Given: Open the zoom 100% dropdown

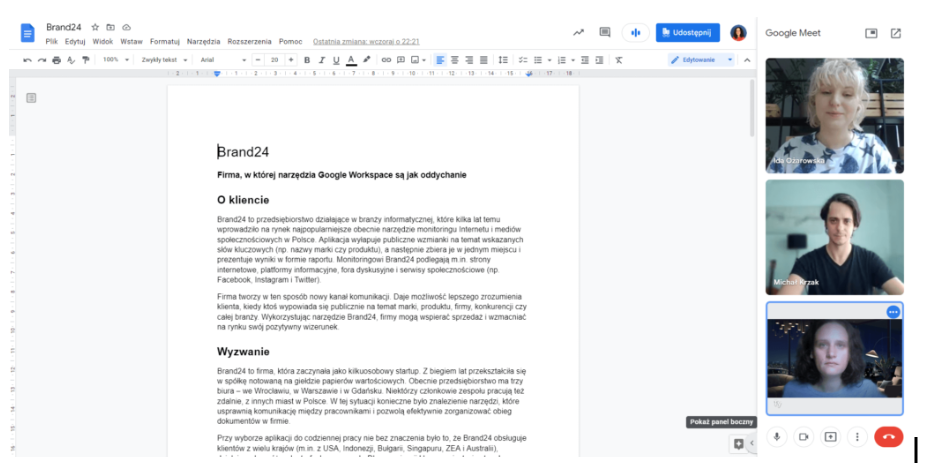Looking at the screenshot, I should click(116, 60).
